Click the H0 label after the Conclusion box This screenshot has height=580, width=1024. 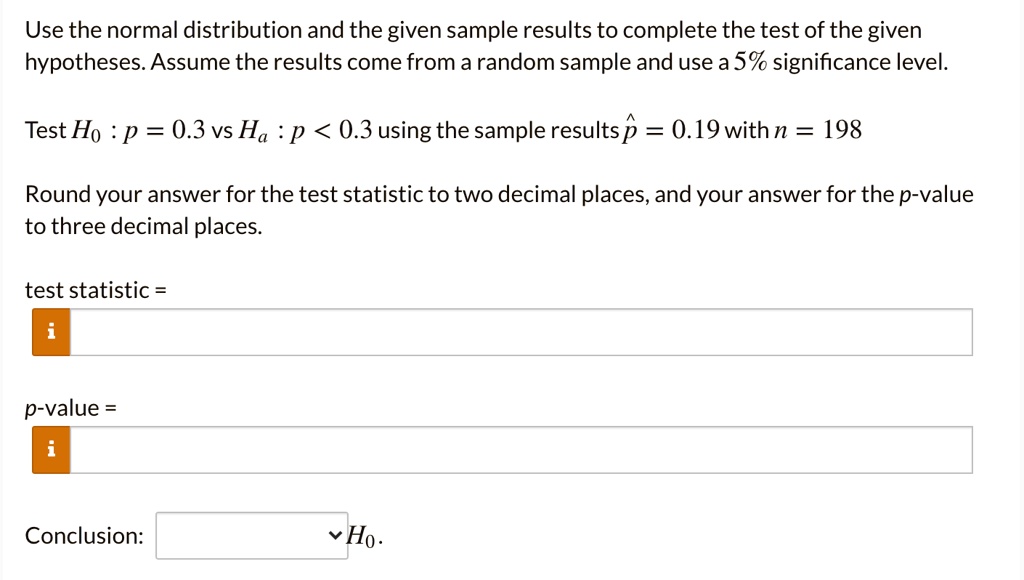click(362, 535)
